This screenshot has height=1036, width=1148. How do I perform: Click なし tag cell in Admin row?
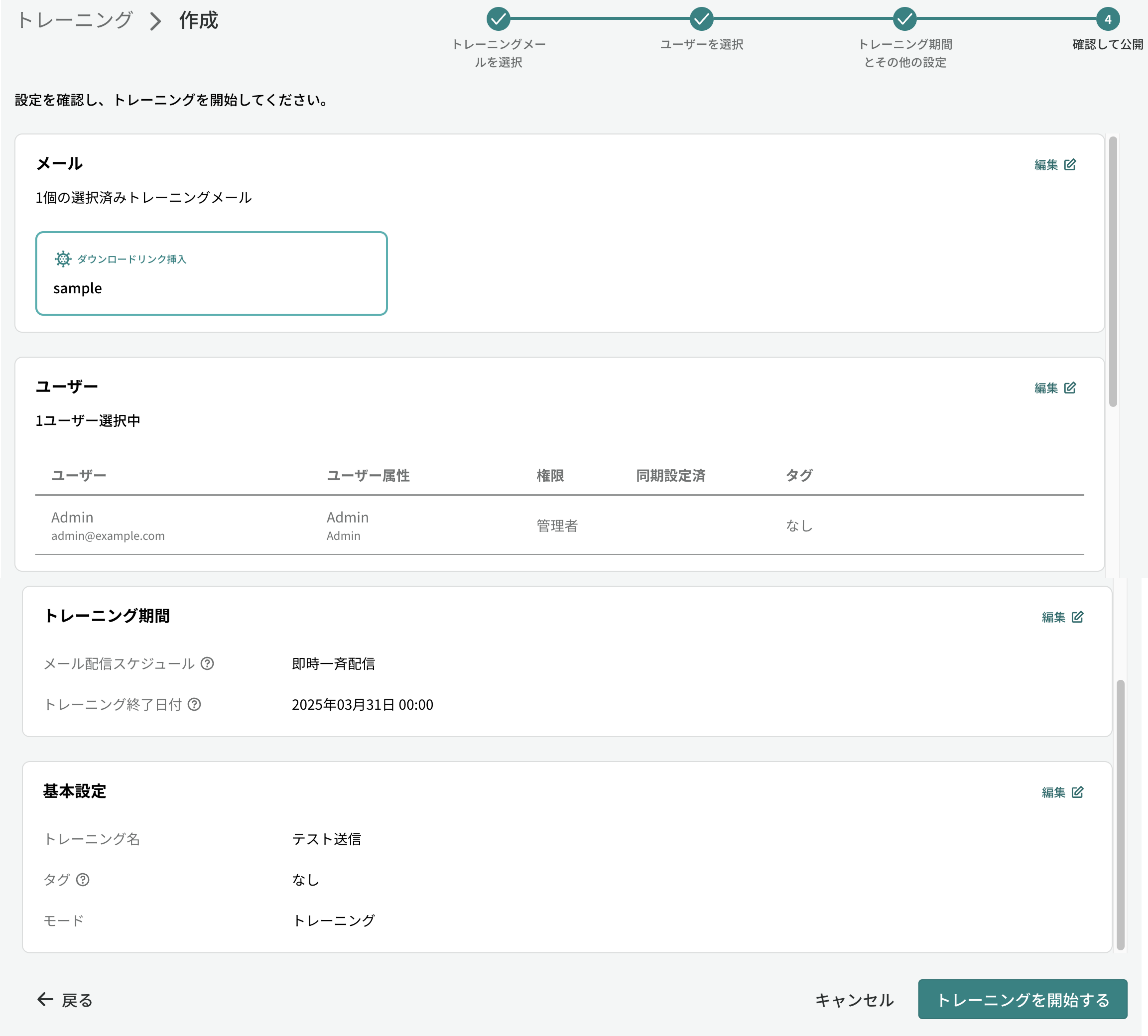click(799, 525)
